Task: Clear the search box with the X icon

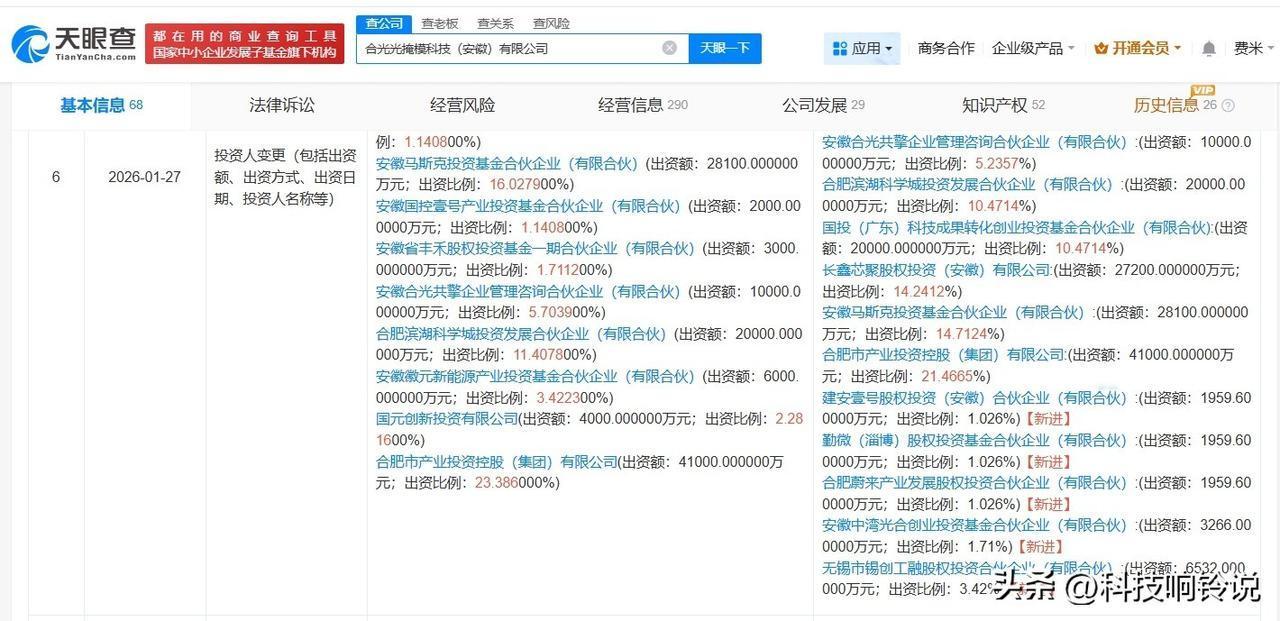Action: pyautogui.click(x=669, y=48)
